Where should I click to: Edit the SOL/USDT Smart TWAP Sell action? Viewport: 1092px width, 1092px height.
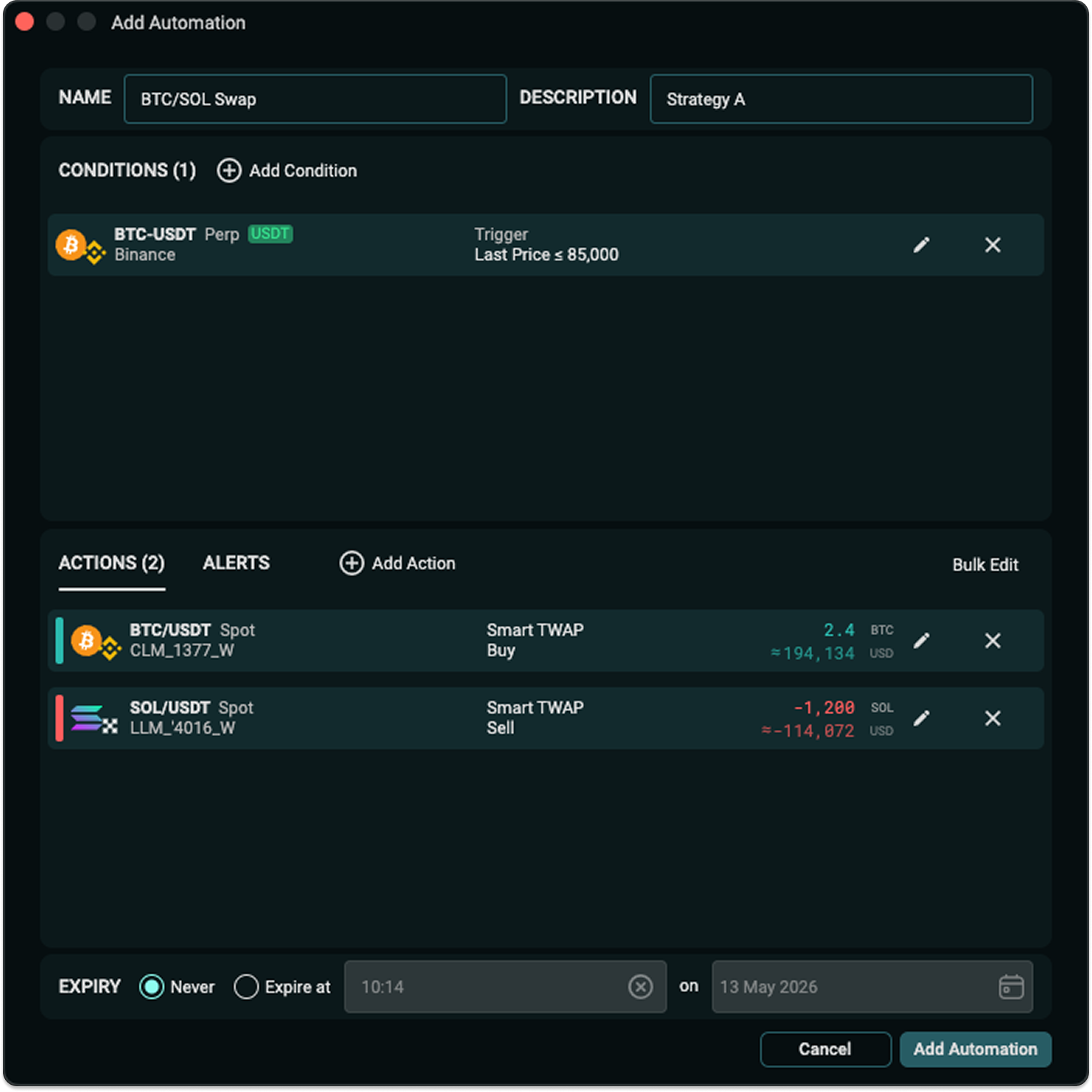tap(921, 718)
